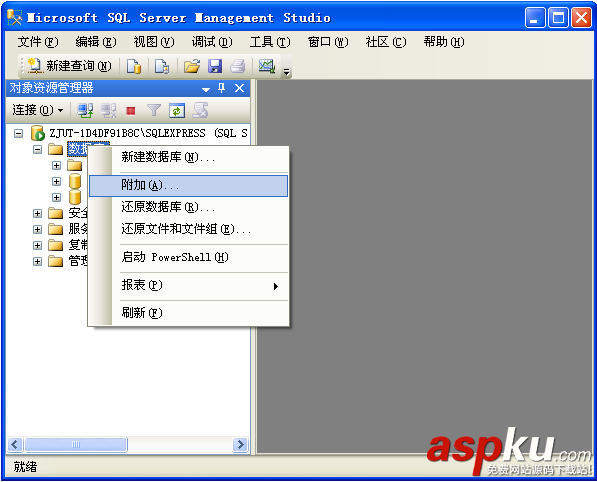The width and height of the screenshot is (597, 482).
Task: Open the 调试(D) menu
Action: (x=212, y=42)
